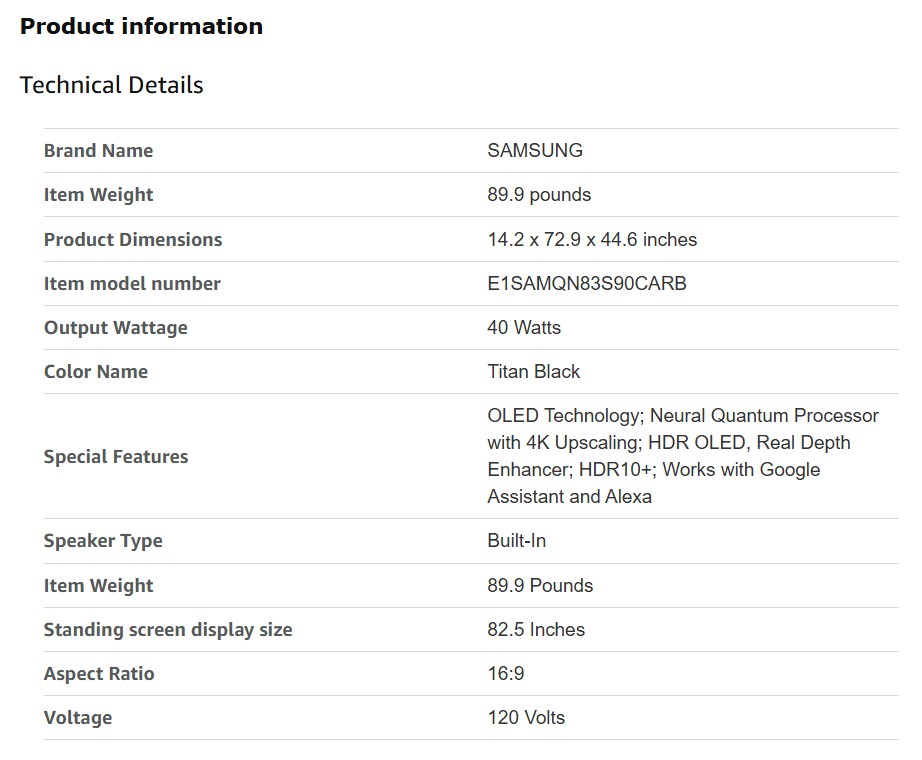Image resolution: width=922 pixels, height=760 pixels.
Task: Click the "Technical Details" subheading
Action: (111, 85)
